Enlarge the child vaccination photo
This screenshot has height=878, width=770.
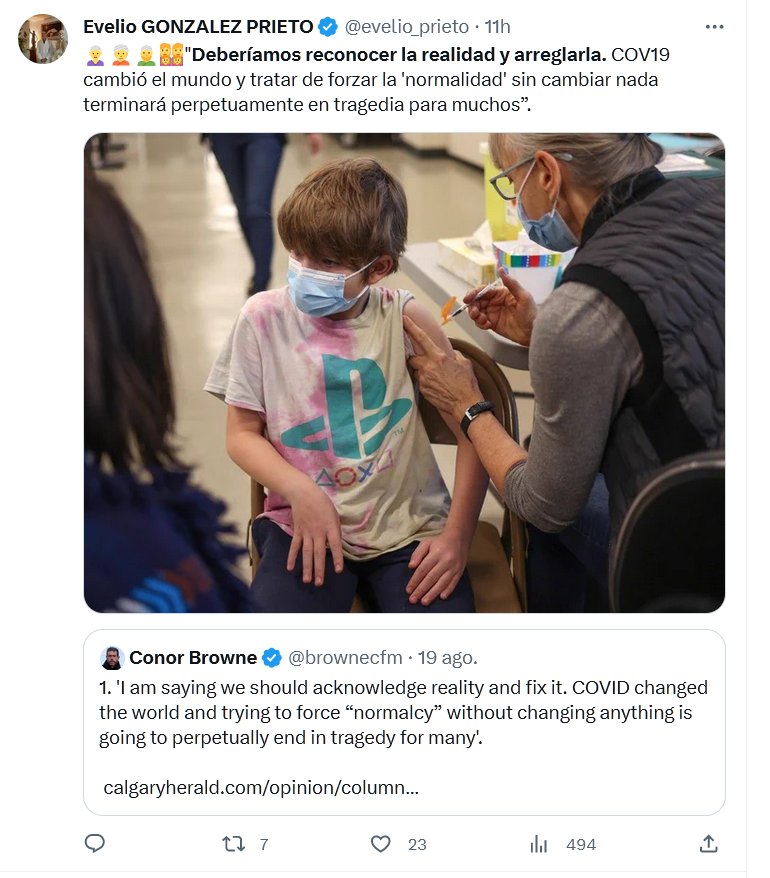(404, 372)
